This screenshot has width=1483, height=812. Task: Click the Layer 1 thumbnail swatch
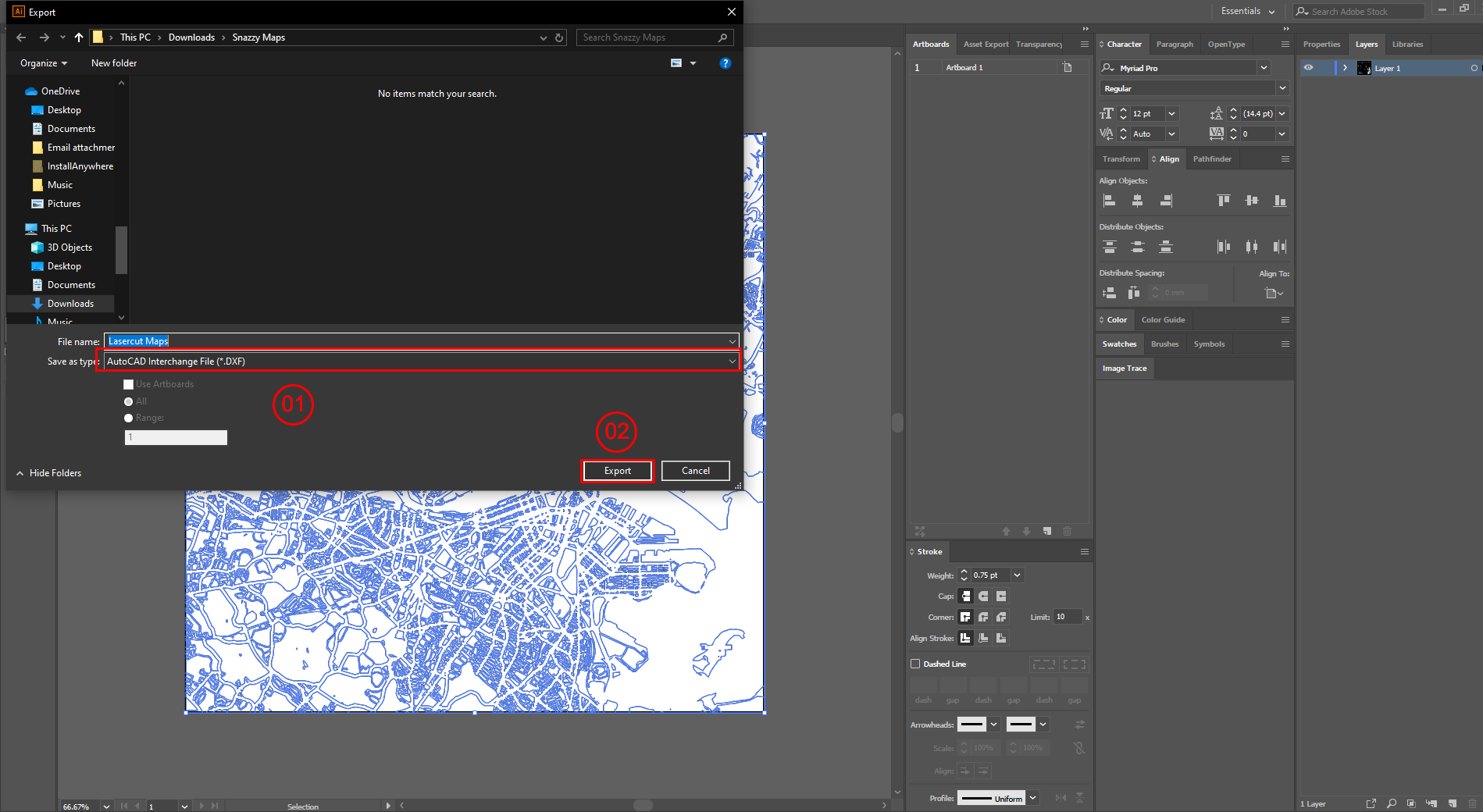[x=1364, y=68]
